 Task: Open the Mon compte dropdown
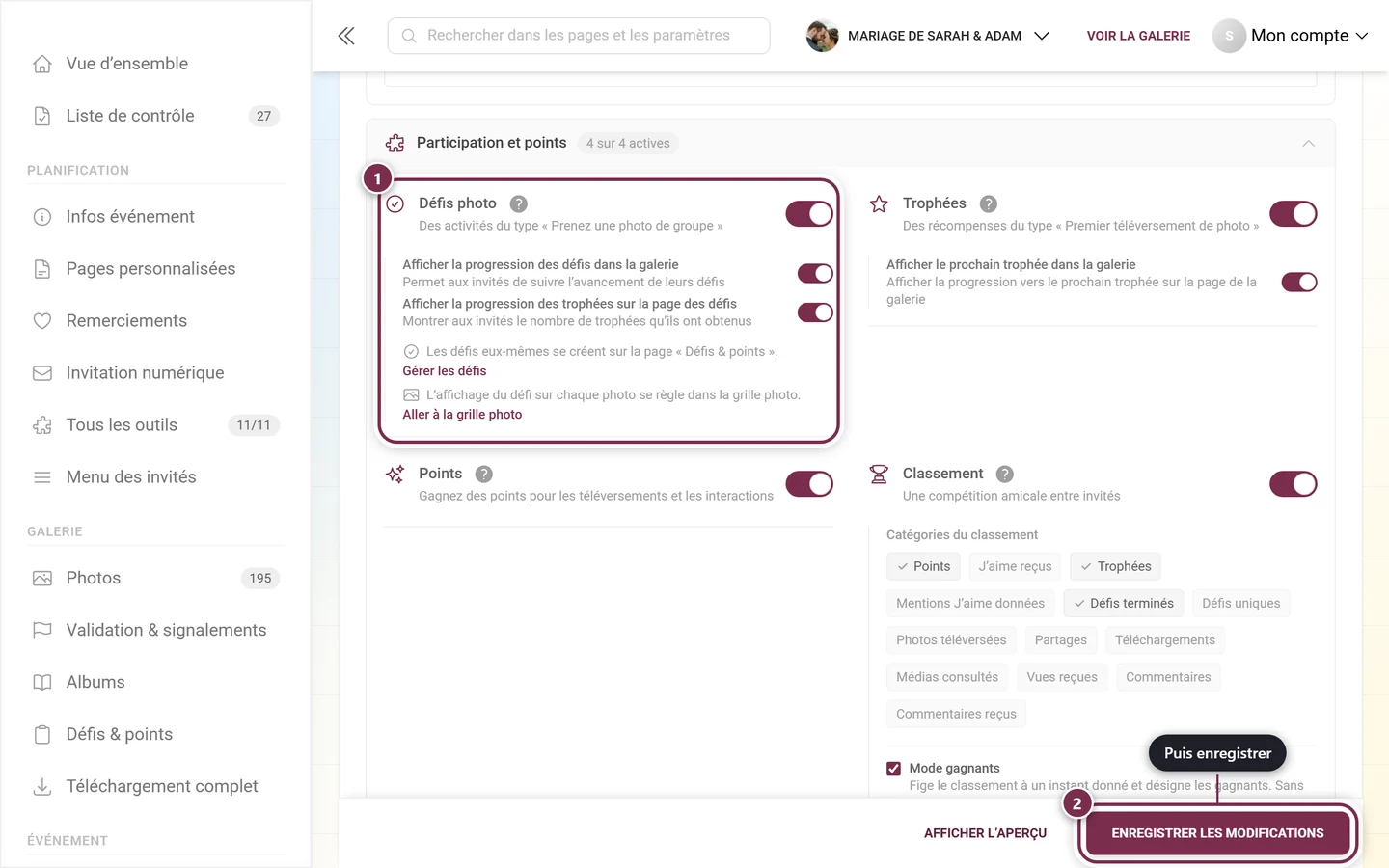pyautogui.click(x=1291, y=36)
